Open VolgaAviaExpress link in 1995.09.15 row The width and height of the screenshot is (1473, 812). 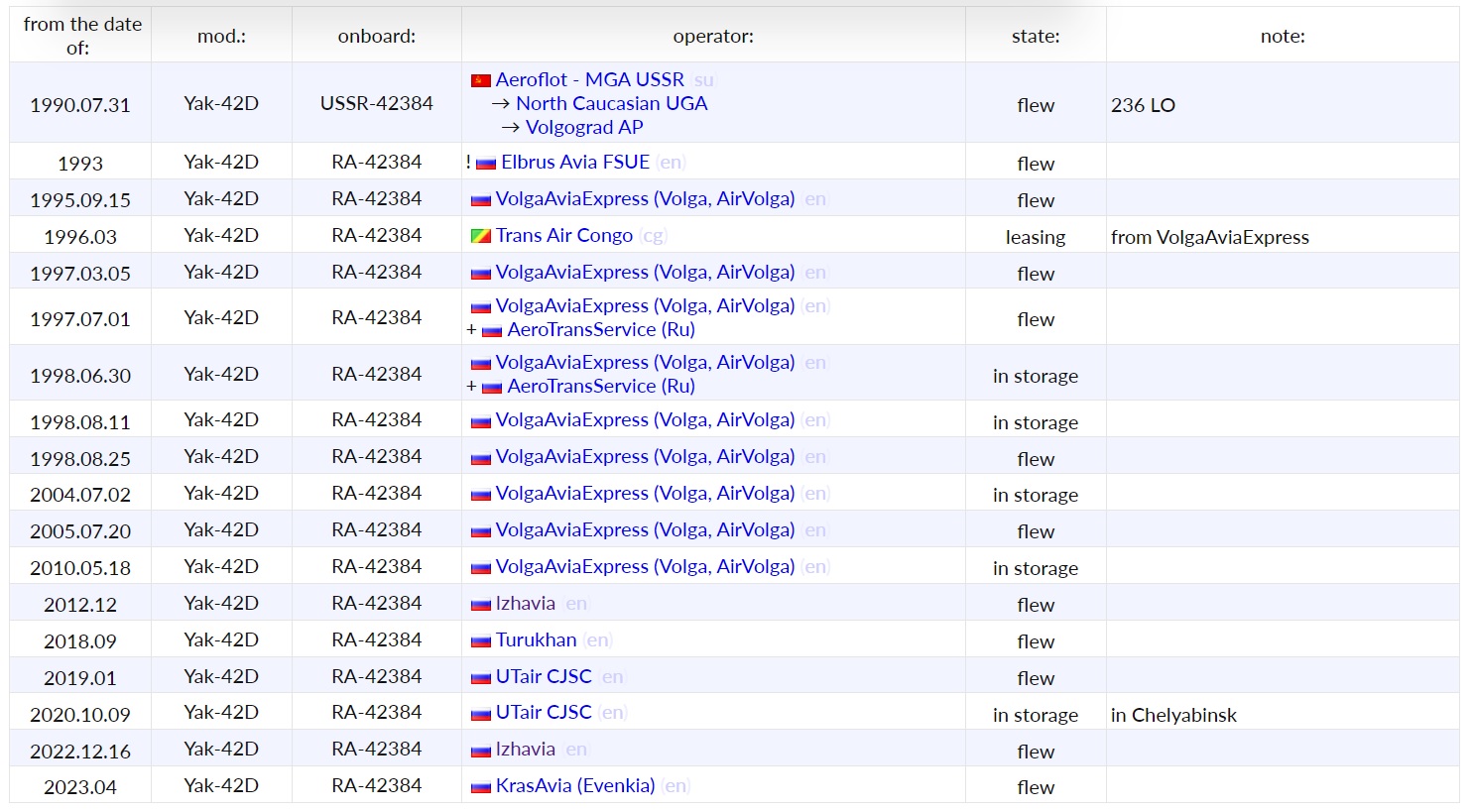(x=646, y=198)
